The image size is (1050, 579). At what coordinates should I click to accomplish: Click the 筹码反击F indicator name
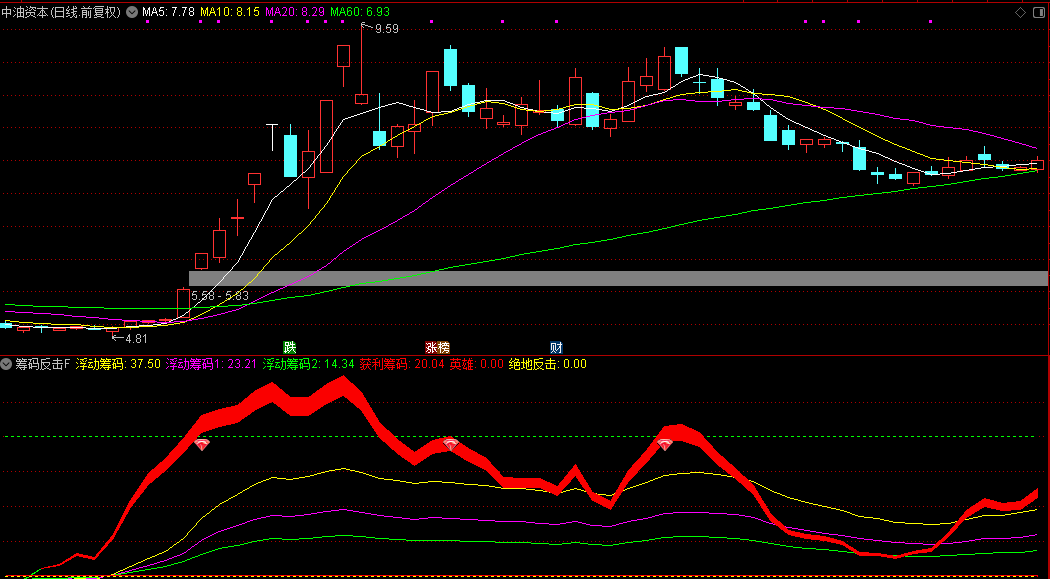tap(43, 364)
